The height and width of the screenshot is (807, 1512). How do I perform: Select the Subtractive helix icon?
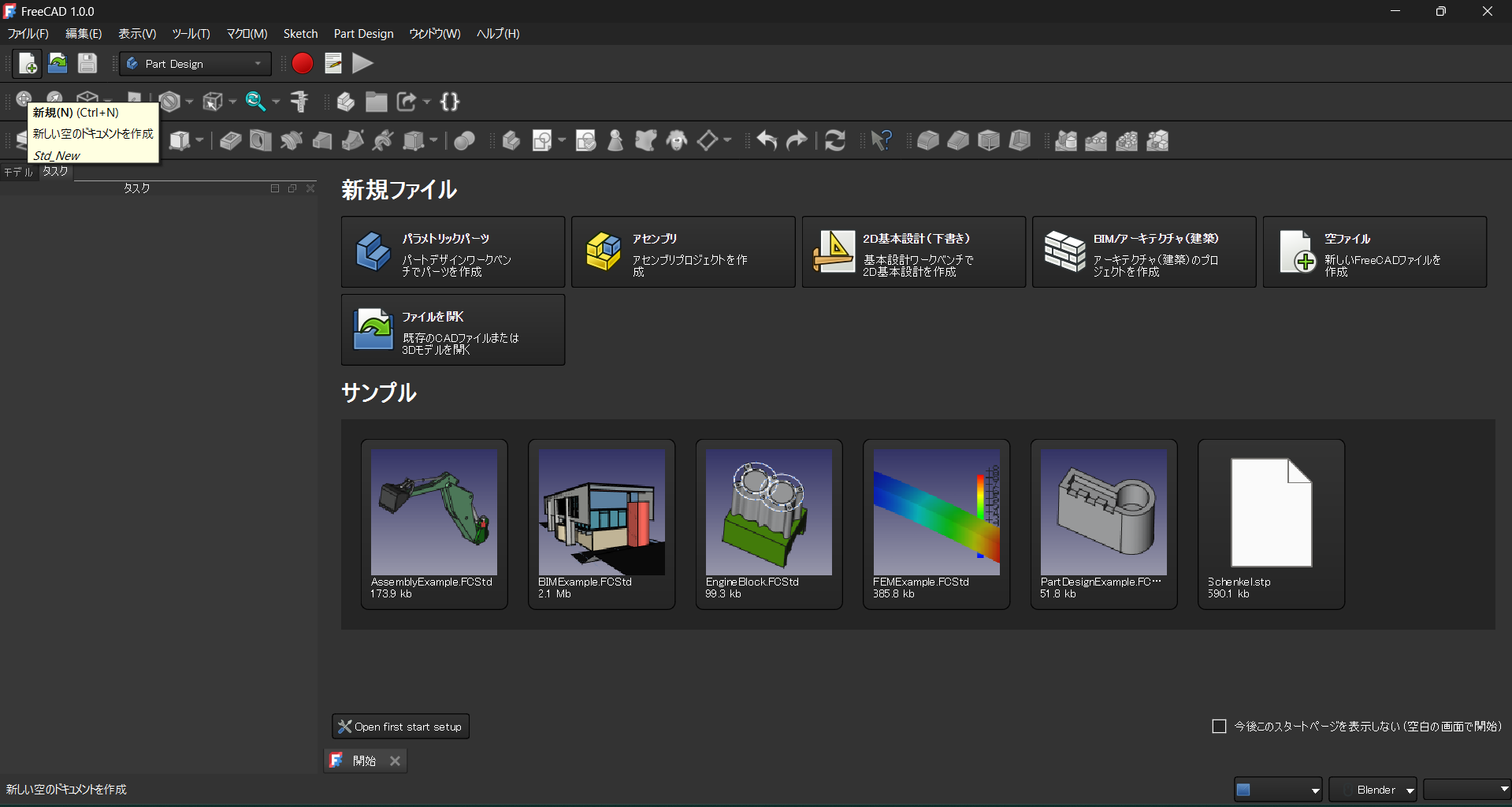(384, 140)
